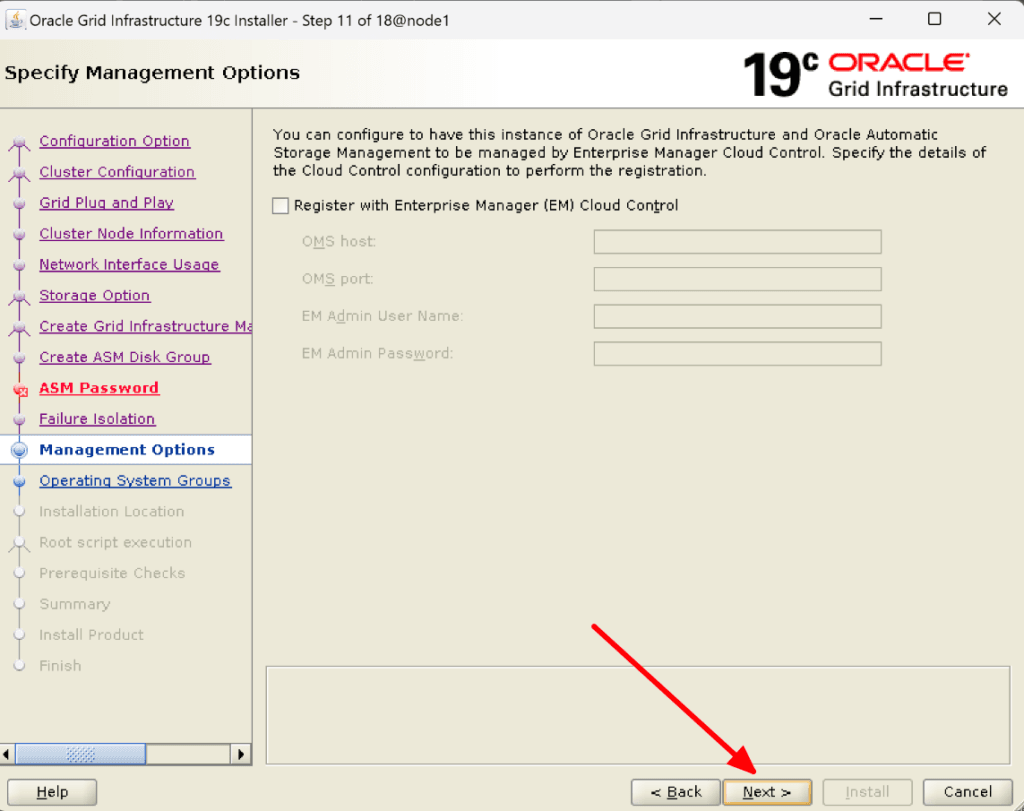Jump to Grid Plug and Play step
Image resolution: width=1024 pixels, height=811 pixels.
click(106, 202)
